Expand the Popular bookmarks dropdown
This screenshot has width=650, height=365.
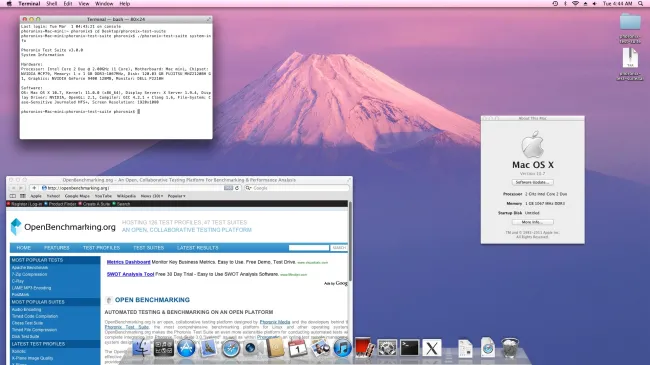[x=177, y=196]
